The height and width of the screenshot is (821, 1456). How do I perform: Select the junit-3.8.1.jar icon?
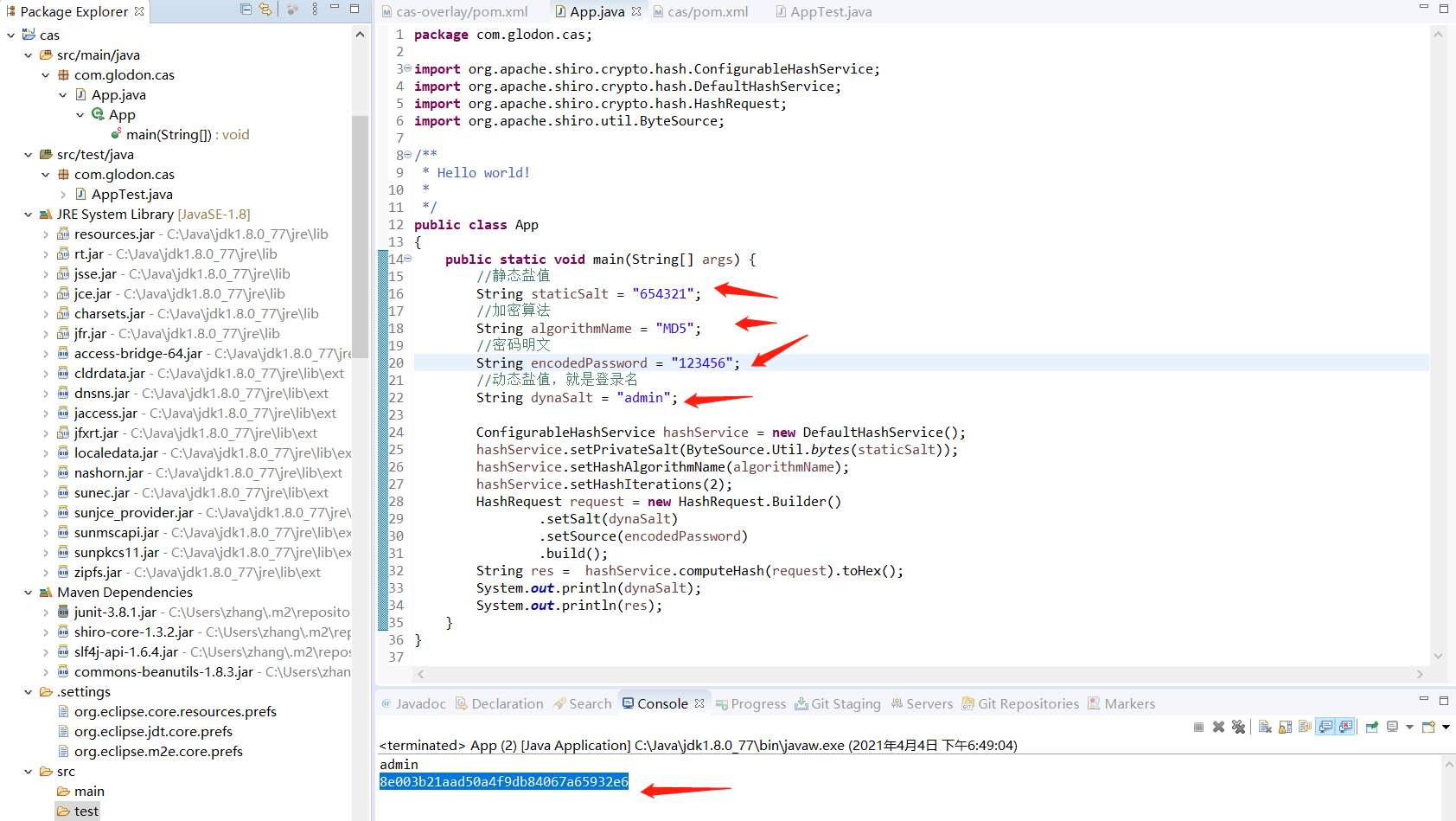(x=63, y=612)
